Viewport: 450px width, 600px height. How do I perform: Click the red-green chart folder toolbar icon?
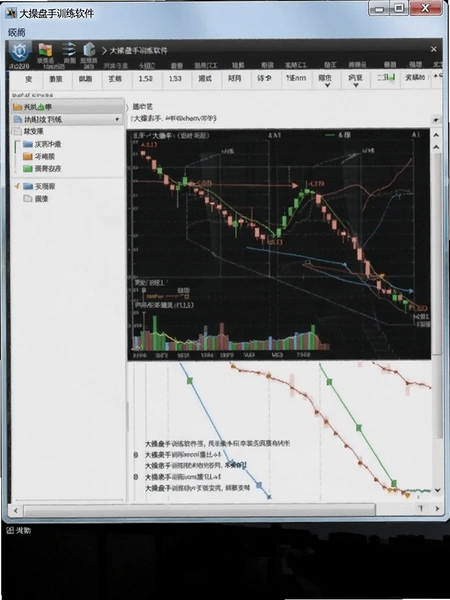point(45,50)
